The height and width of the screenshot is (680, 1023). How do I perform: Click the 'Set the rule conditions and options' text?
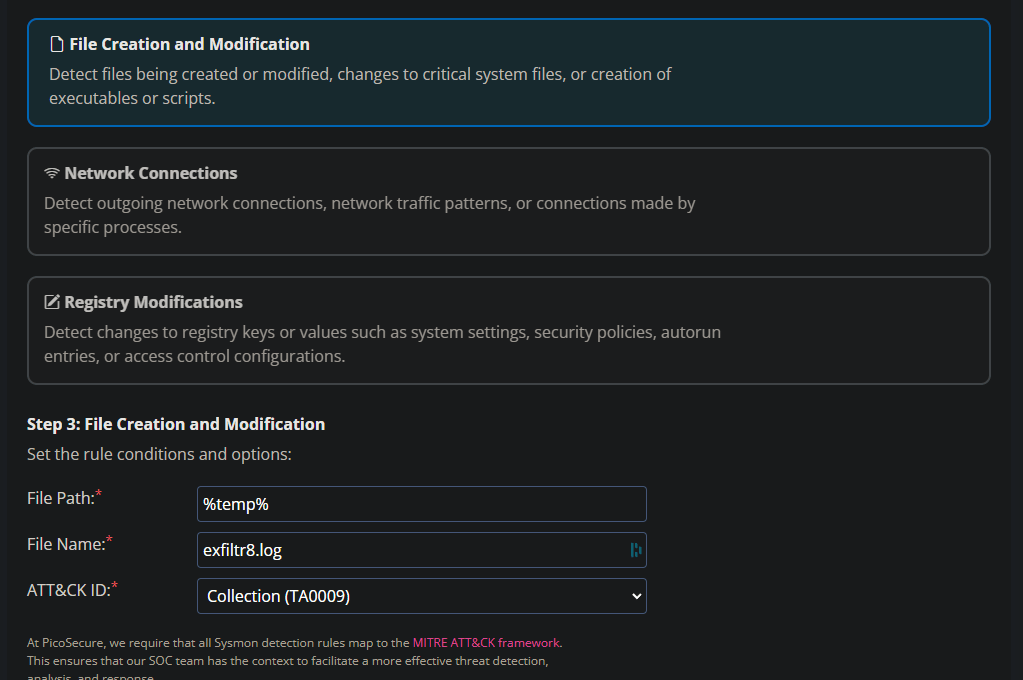[x=159, y=454]
